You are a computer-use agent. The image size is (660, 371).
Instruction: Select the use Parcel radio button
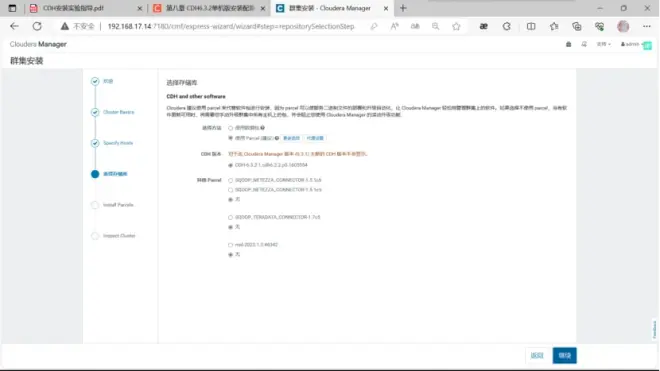pyautogui.click(x=230, y=138)
